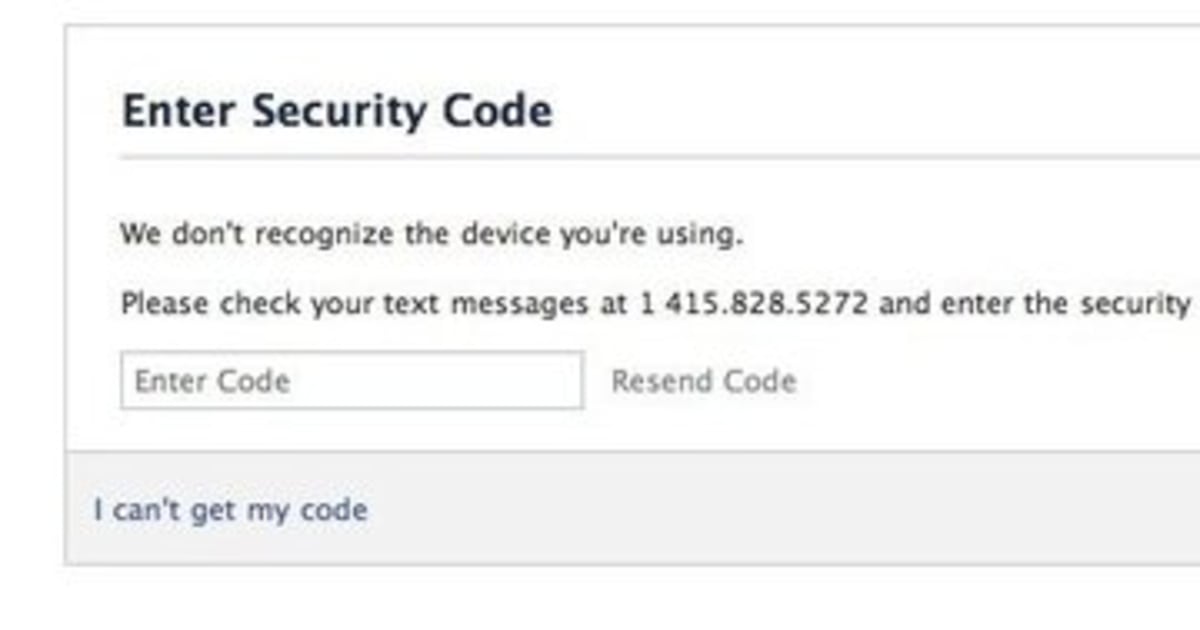The image size is (1200, 630).
Task: Click the Enter Code input field
Action: pos(351,380)
